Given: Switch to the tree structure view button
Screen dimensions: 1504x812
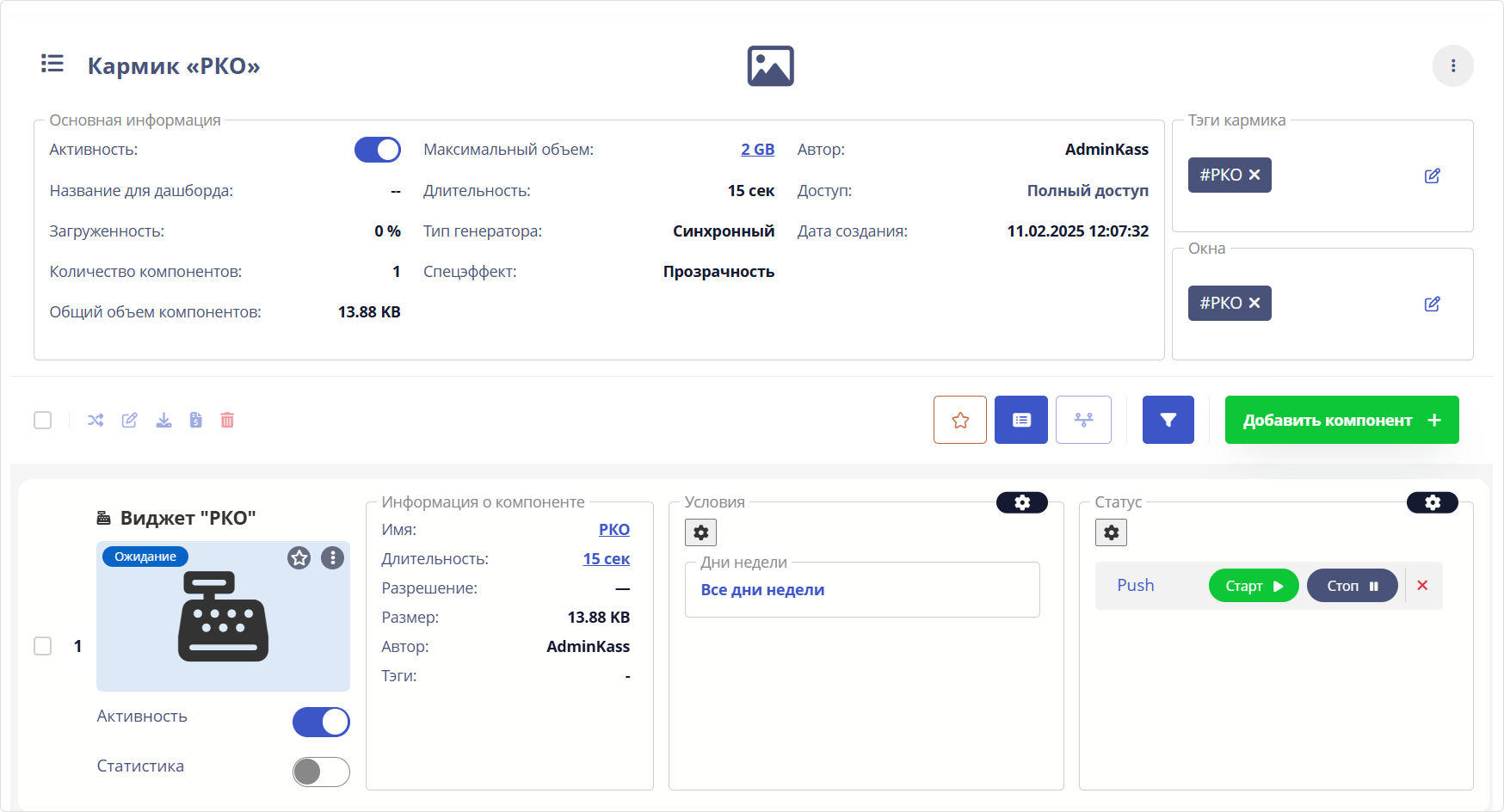Looking at the screenshot, I should 1083,420.
